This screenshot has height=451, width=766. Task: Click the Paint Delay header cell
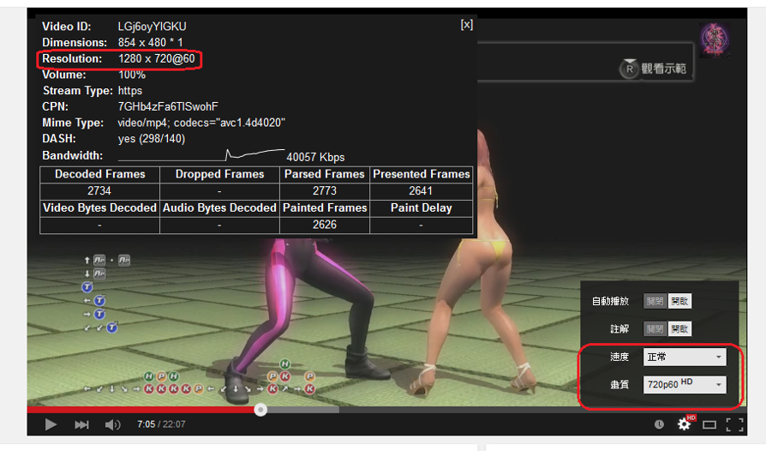pyautogui.click(x=421, y=208)
